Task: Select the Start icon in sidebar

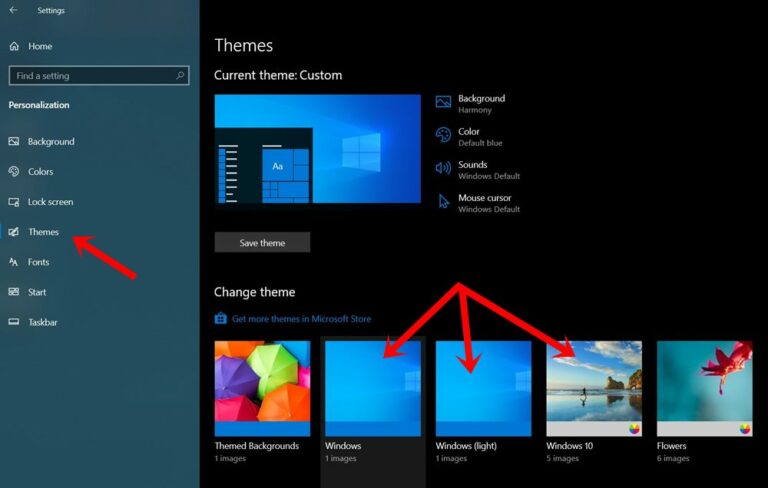Action: [x=14, y=292]
